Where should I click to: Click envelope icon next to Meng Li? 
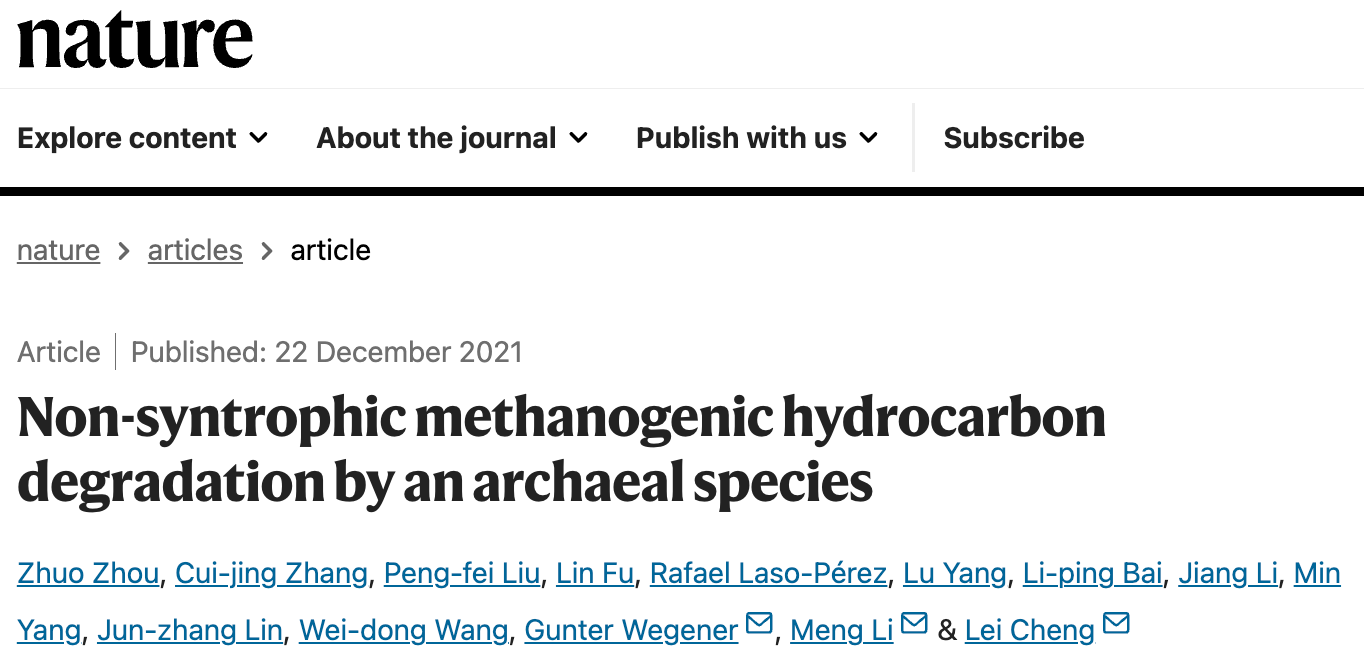coord(915,625)
